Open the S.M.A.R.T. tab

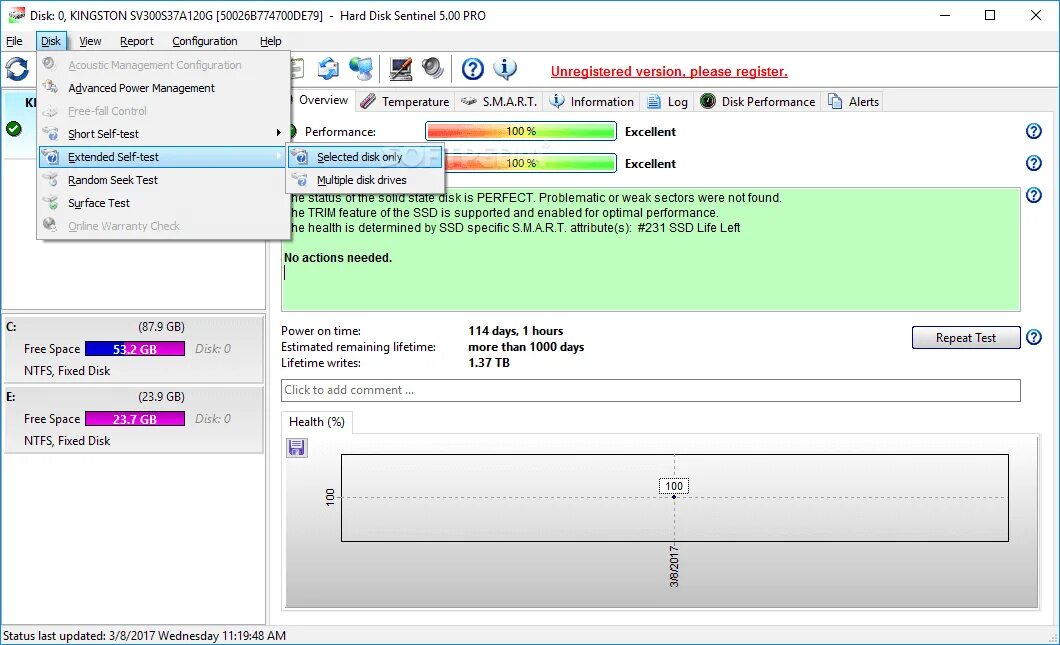coord(499,101)
